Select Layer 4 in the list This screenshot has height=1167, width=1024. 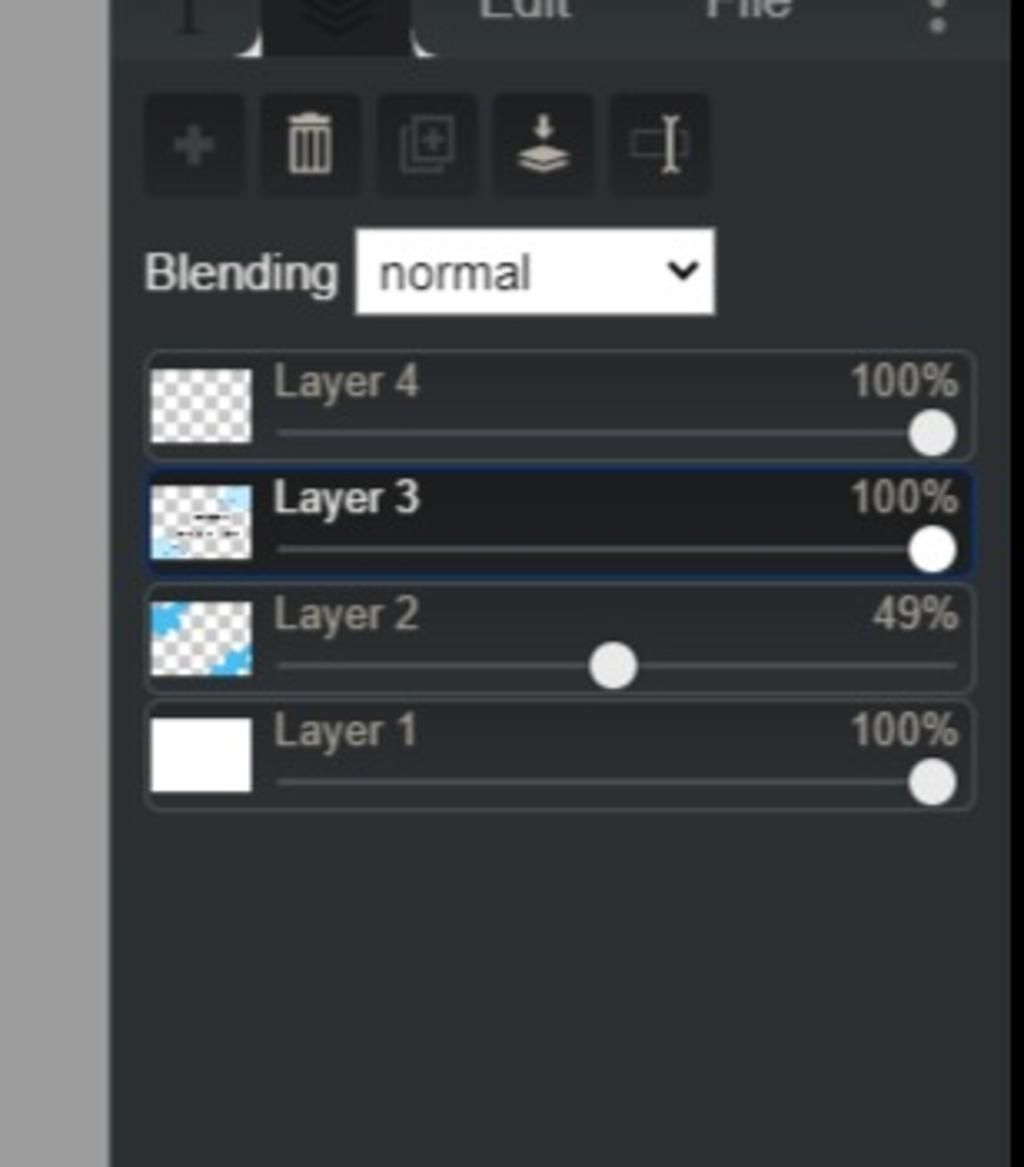[x=560, y=406]
